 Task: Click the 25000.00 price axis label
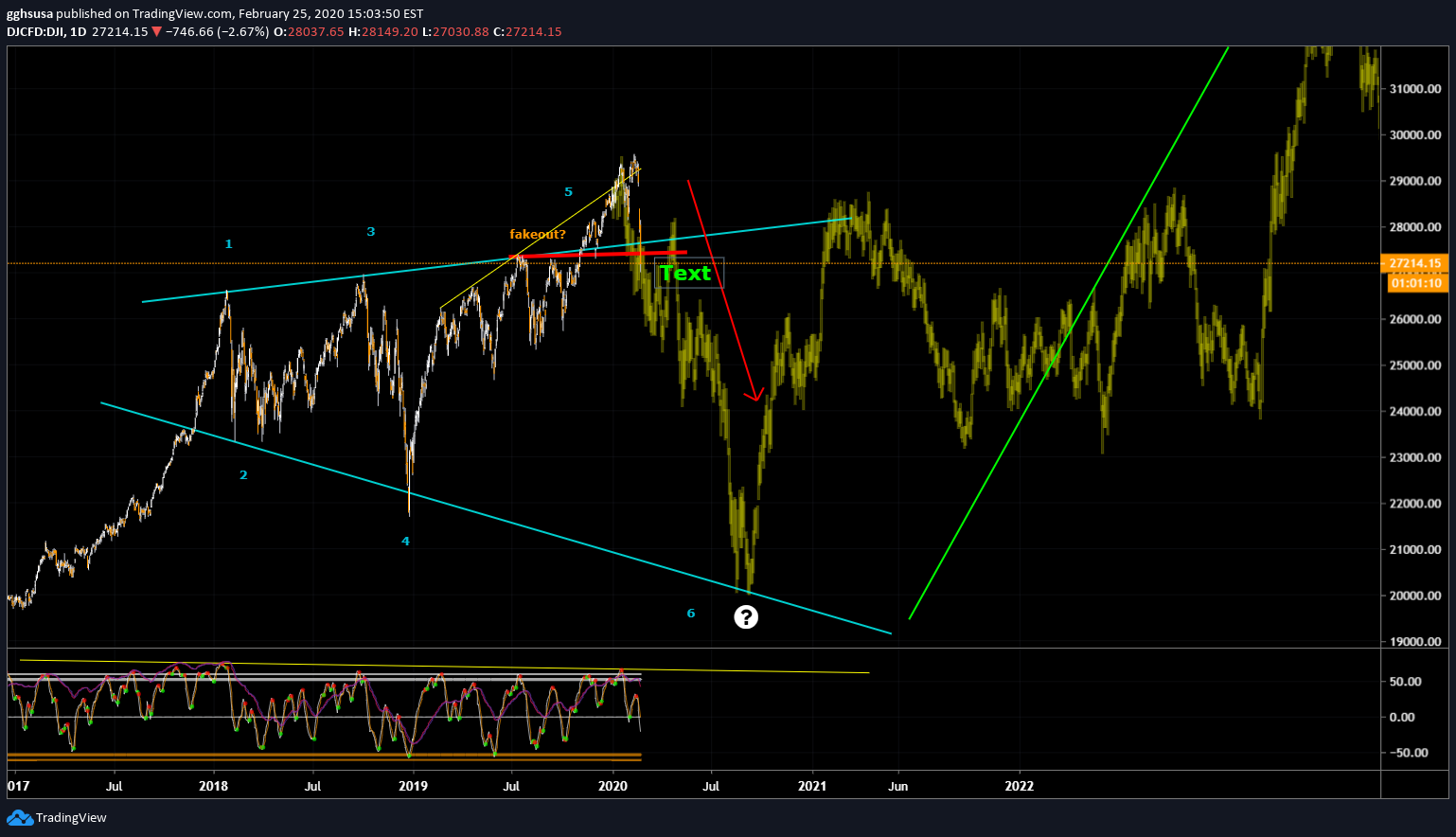(x=1415, y=365)
